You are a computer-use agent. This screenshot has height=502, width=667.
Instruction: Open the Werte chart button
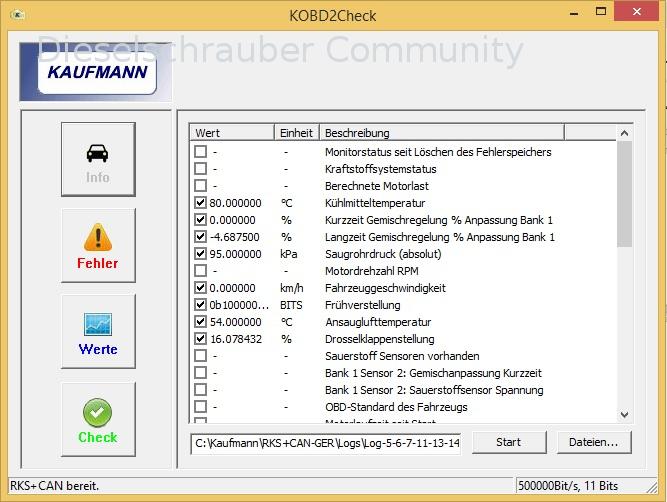(98, 331)
